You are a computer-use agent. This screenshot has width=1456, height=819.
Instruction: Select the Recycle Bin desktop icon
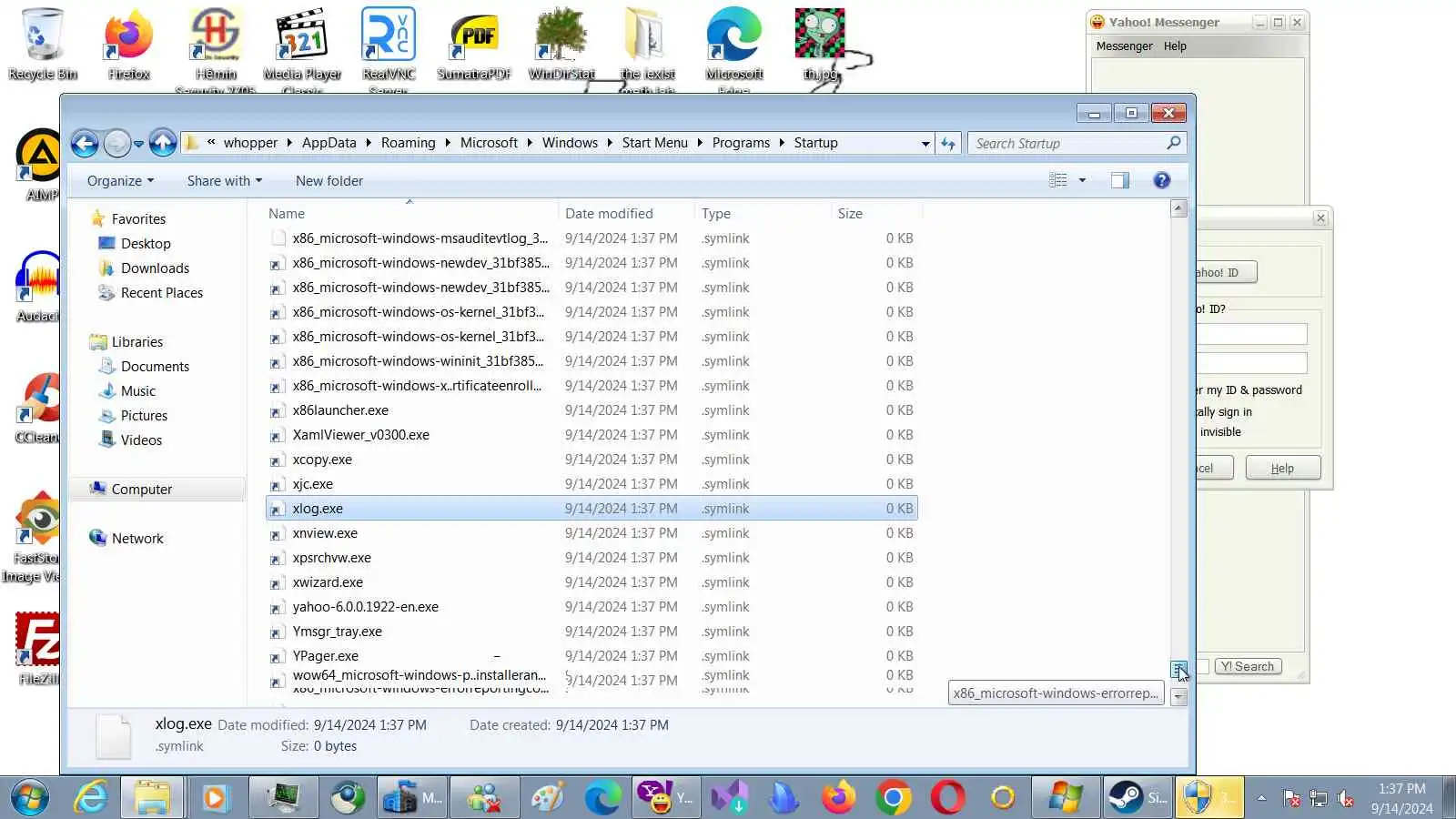[x=42, y=44]
